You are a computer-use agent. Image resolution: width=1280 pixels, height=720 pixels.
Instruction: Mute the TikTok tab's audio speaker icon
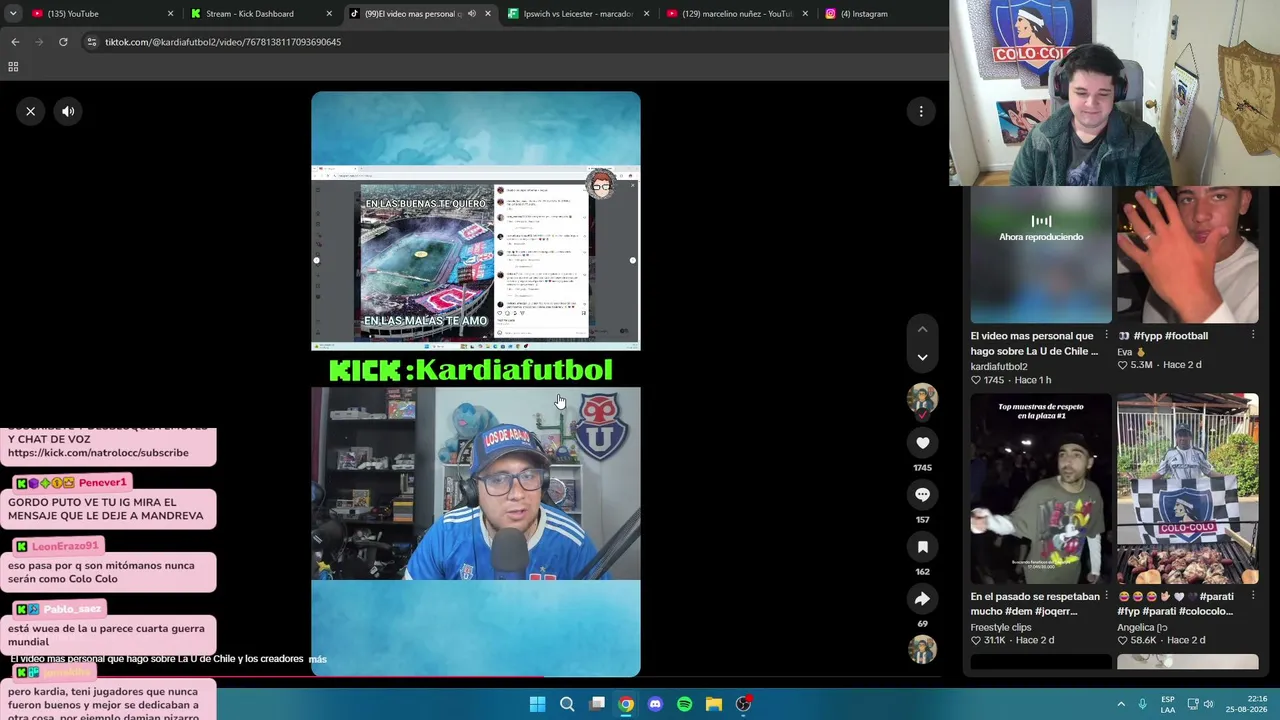pyautogui.click(x=472, y=14)
